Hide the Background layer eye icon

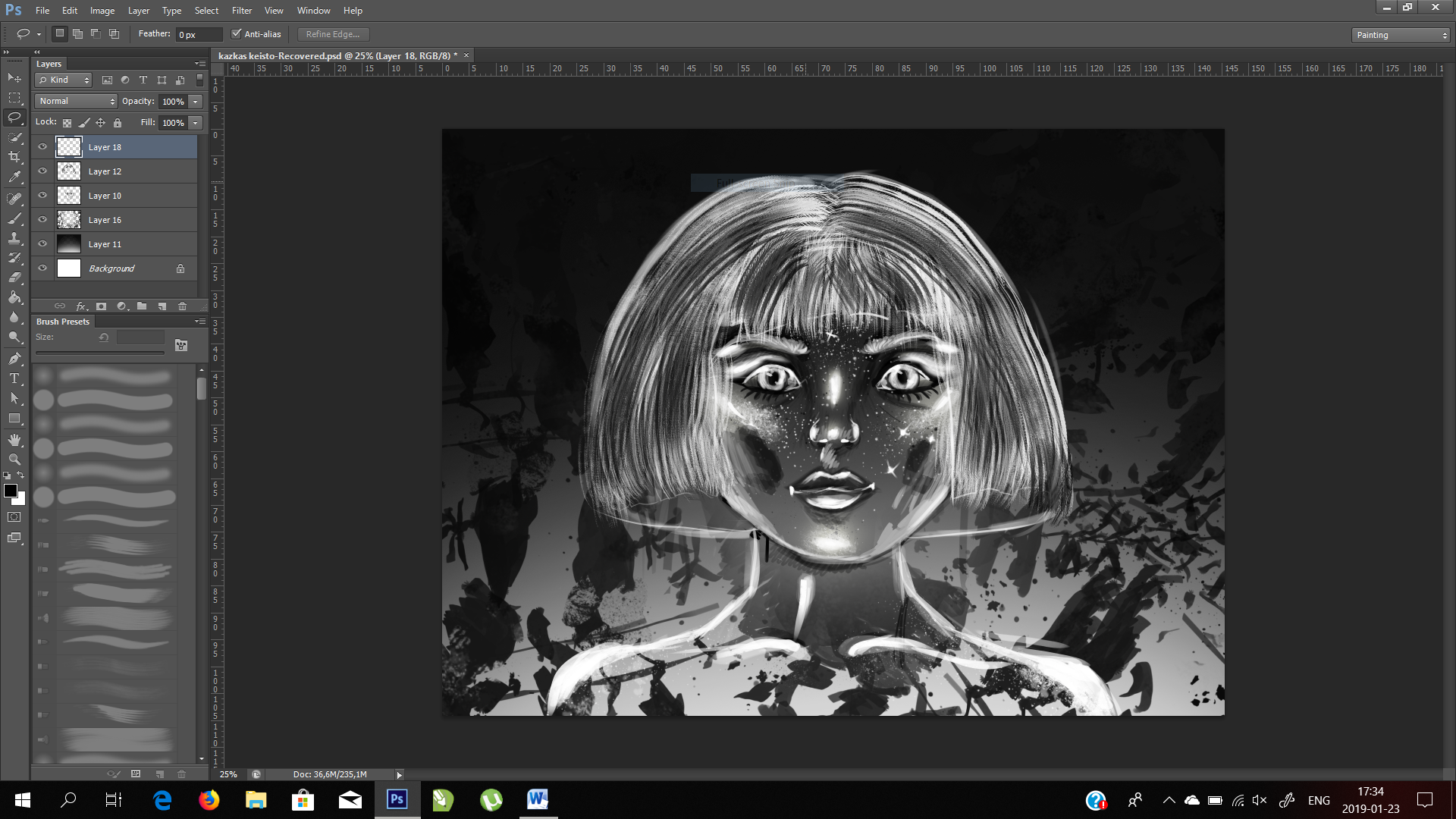(42, 268)
